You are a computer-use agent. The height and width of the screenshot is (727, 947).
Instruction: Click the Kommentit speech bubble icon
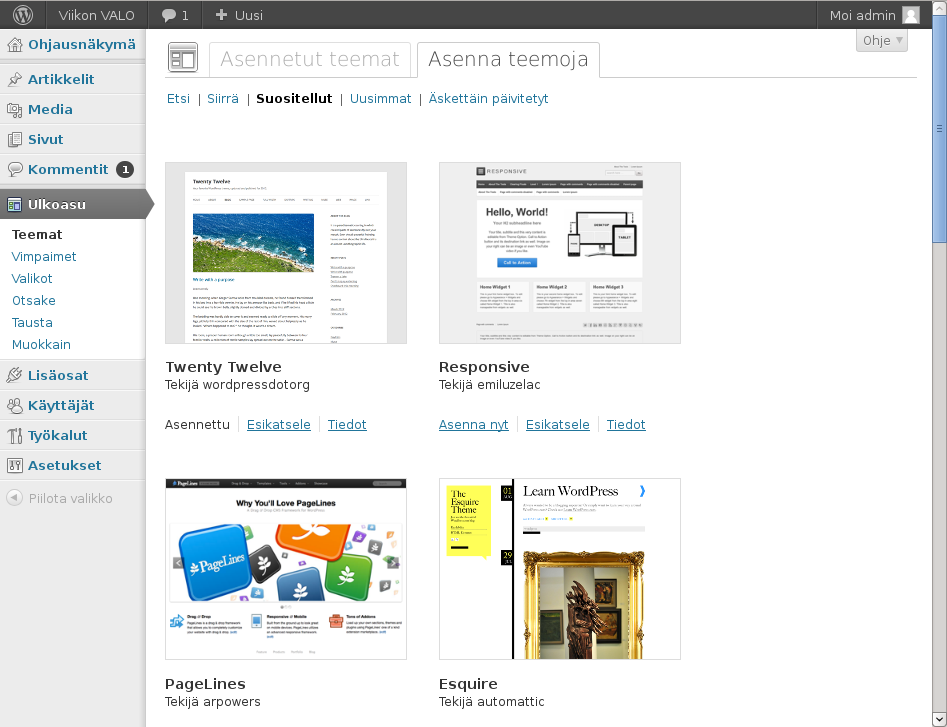pyautogui.click(x=14, y=170)
